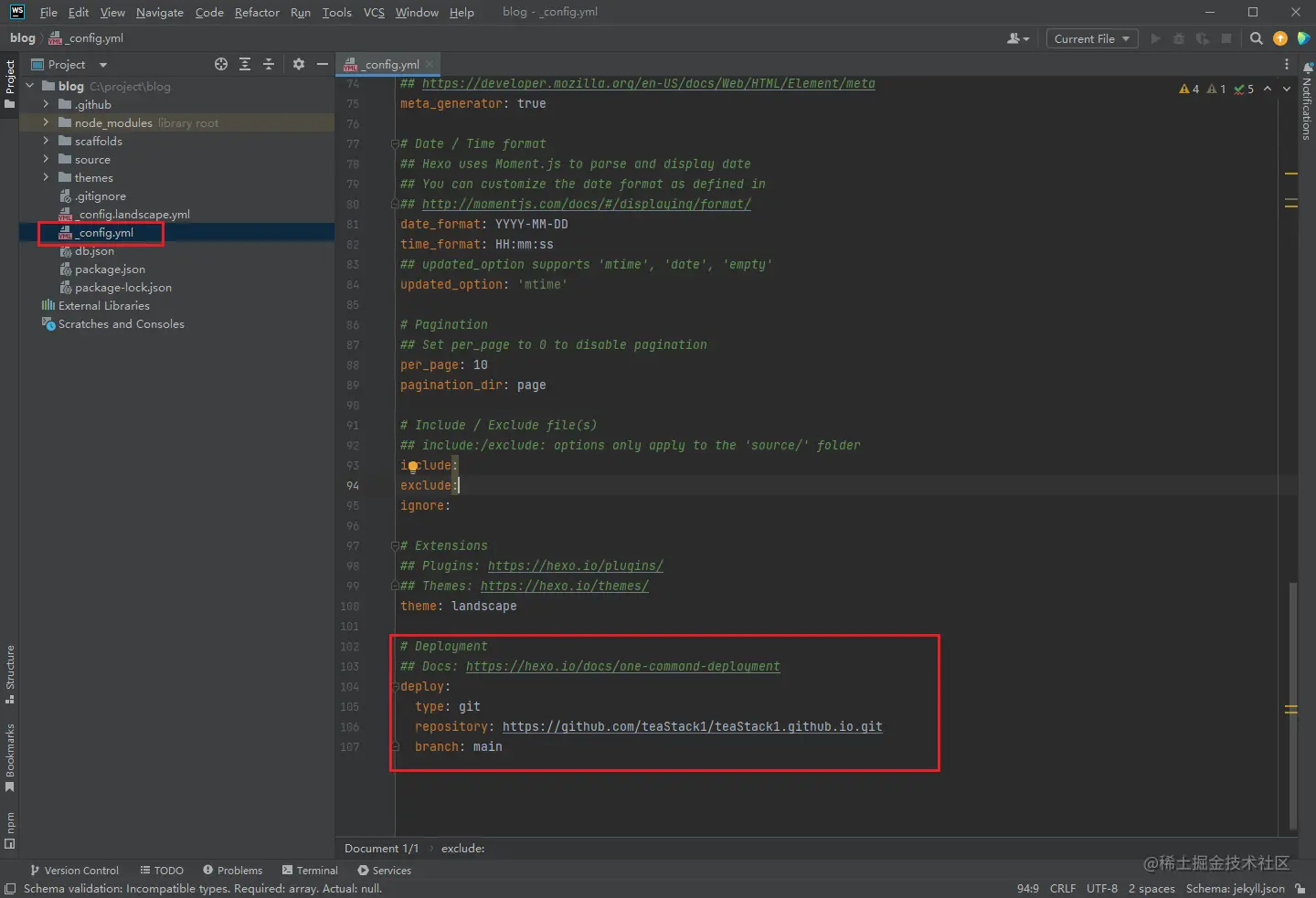The image size is (1316, 898).
Task: Hide the Project panel with minimize icon
Action: [322, 64]
